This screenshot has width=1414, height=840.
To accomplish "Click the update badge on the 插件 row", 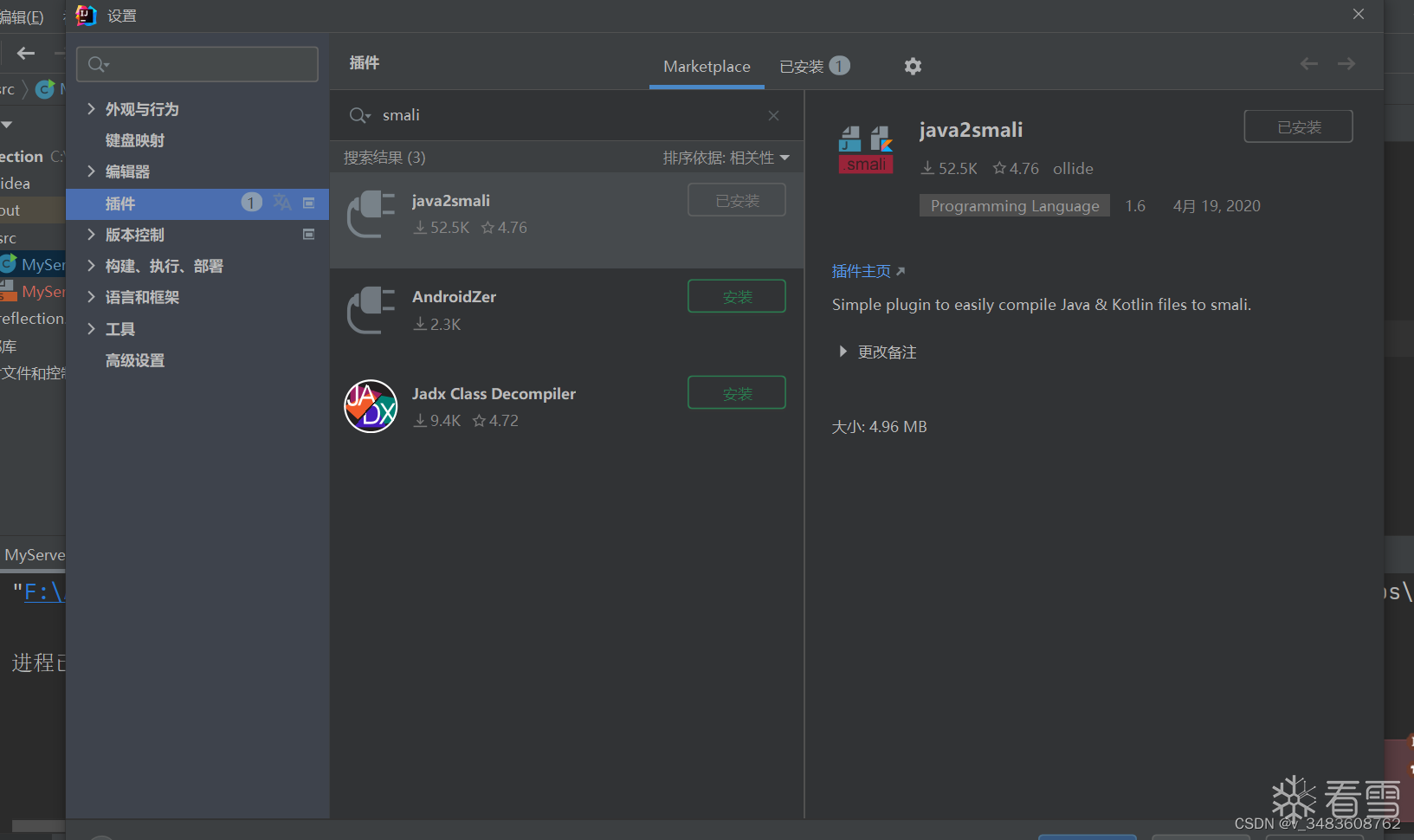I will pyautogui.click(x=251, y=203).
